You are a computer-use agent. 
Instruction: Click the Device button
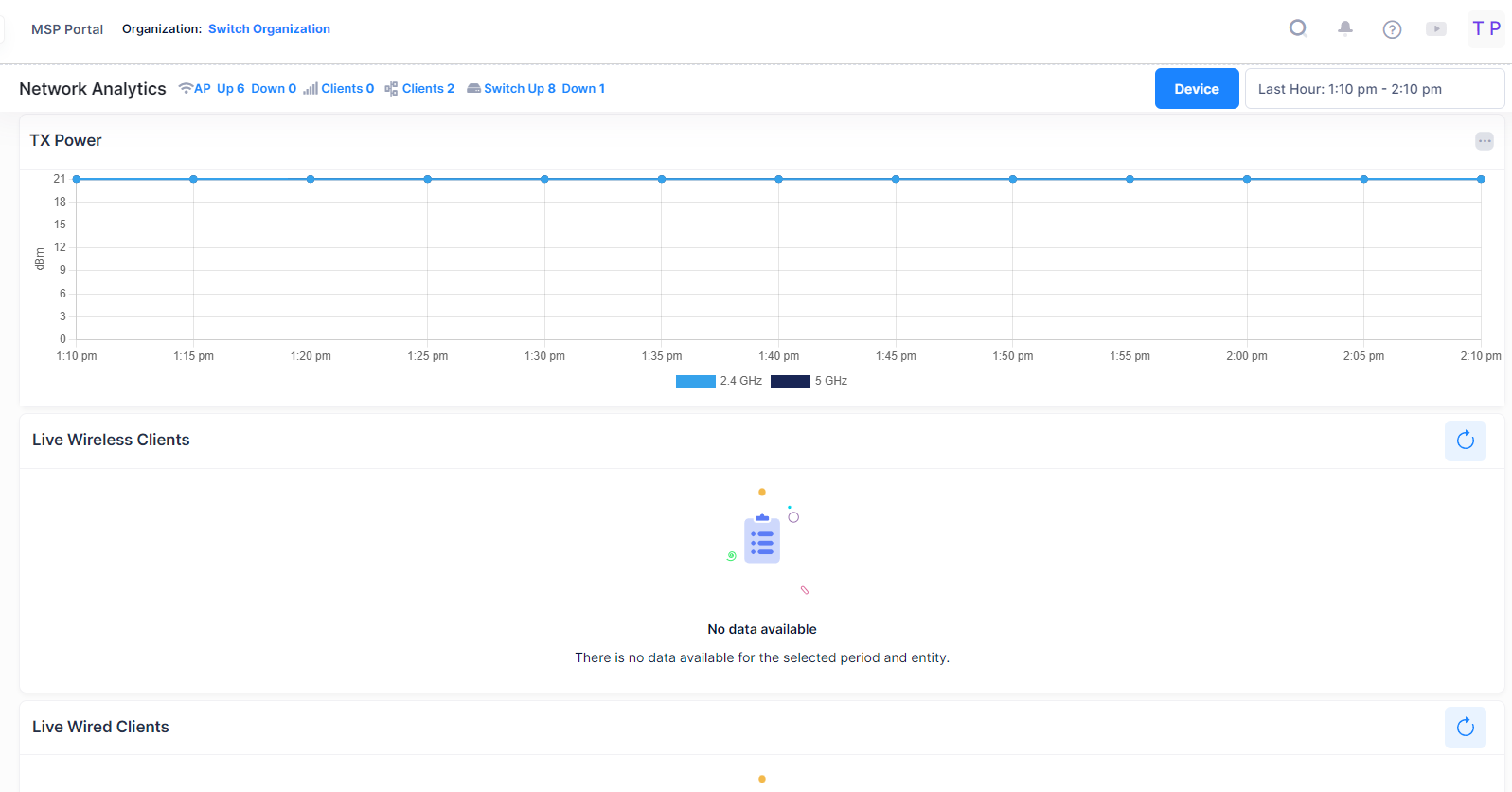(1197, 89)
